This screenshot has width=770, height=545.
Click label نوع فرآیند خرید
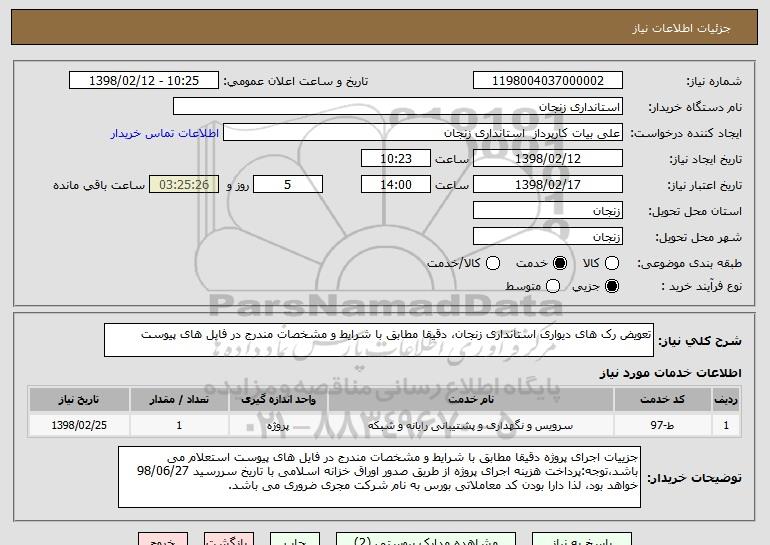[701, 286]
